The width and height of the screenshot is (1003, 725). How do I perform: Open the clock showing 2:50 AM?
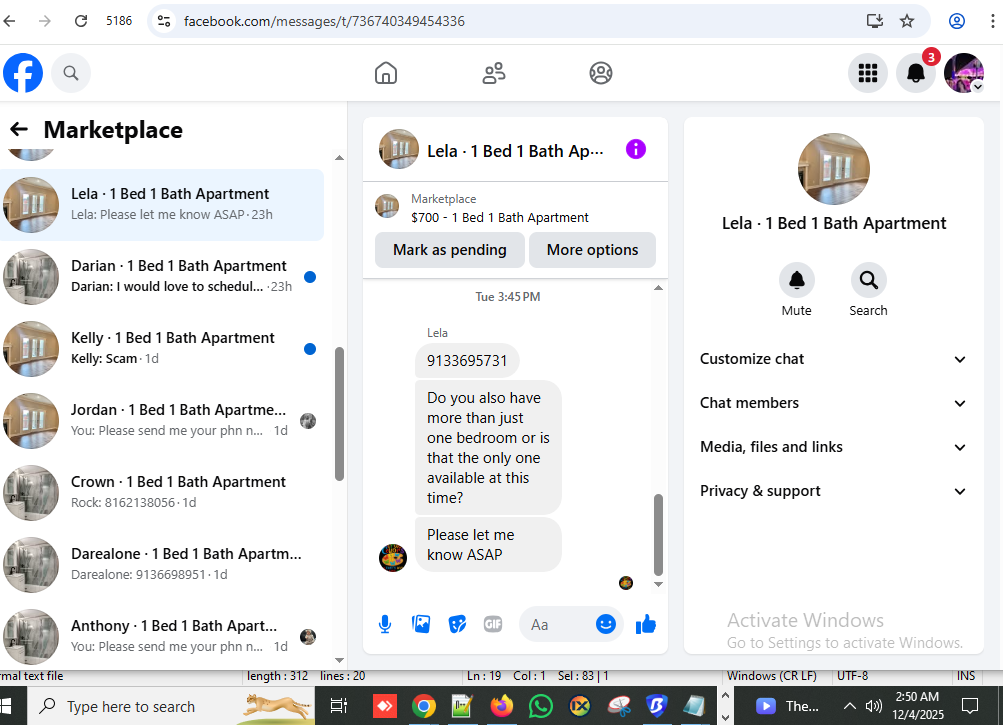pos(918,706)
